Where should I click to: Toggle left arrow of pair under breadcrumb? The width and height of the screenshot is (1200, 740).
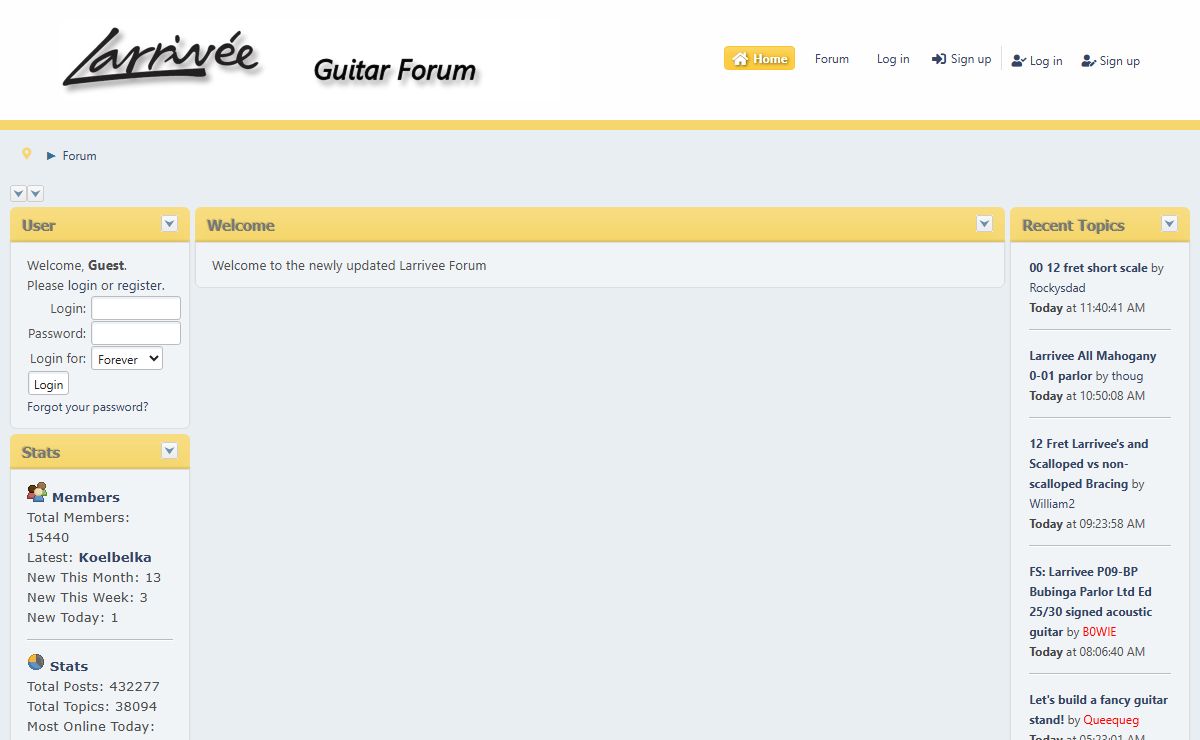18,194
